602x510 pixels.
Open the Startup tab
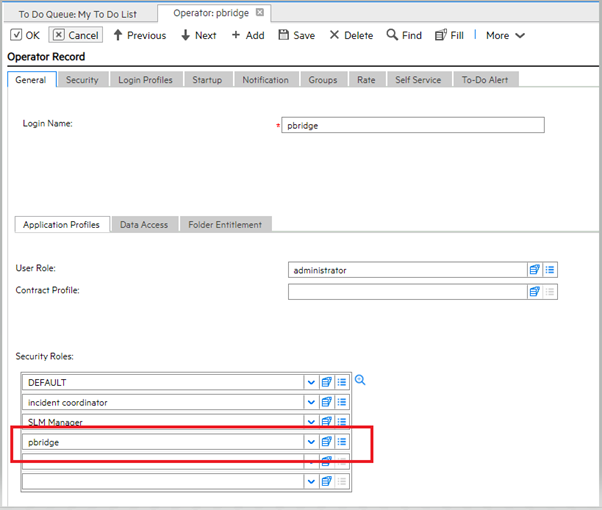pyautogui.click(x=207, y=80)
